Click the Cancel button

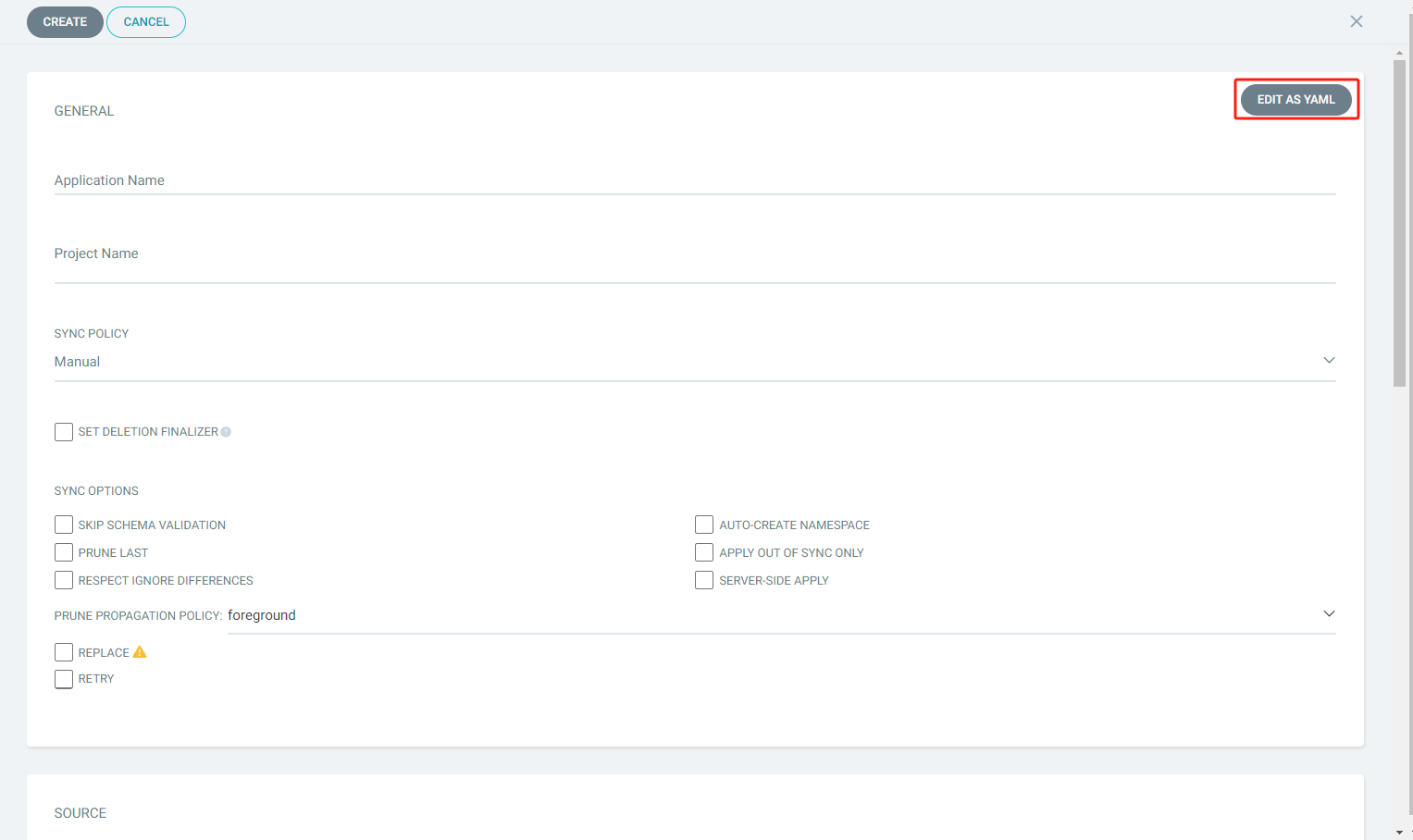[145, 21]
